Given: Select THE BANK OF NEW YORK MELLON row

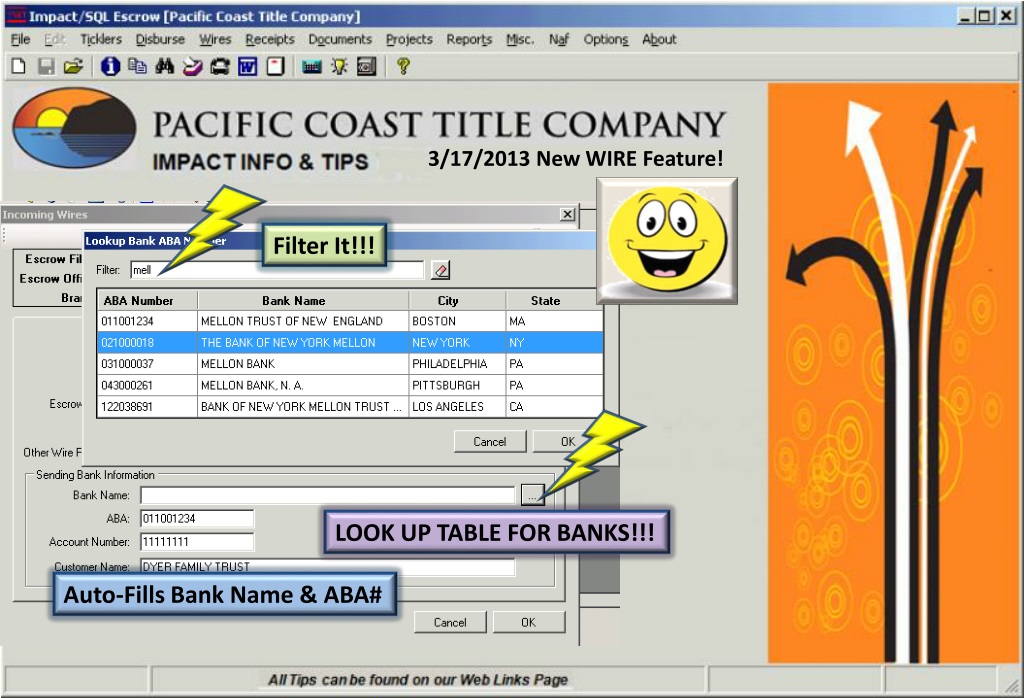Looking at the screenshot, I should pyautogui.click(x=350, y=342).
